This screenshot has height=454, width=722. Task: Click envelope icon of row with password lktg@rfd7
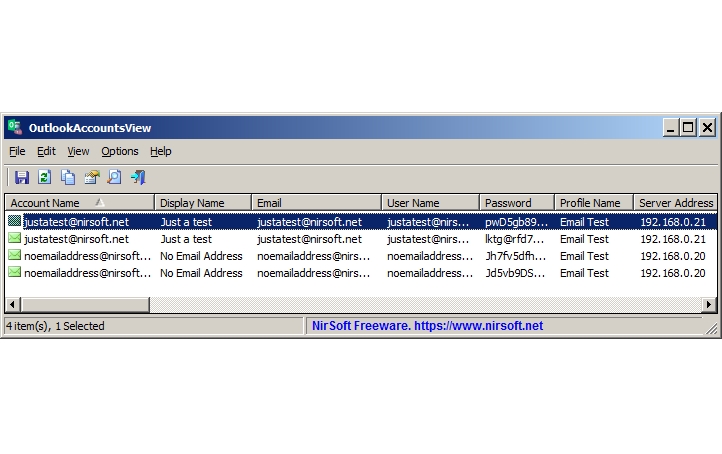[x=15, y=239]
